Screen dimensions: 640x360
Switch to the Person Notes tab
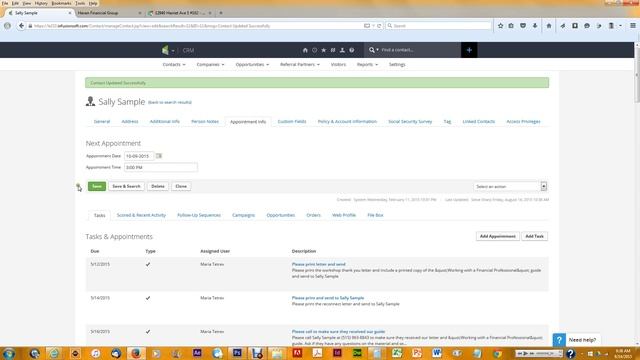pos(205,122)
